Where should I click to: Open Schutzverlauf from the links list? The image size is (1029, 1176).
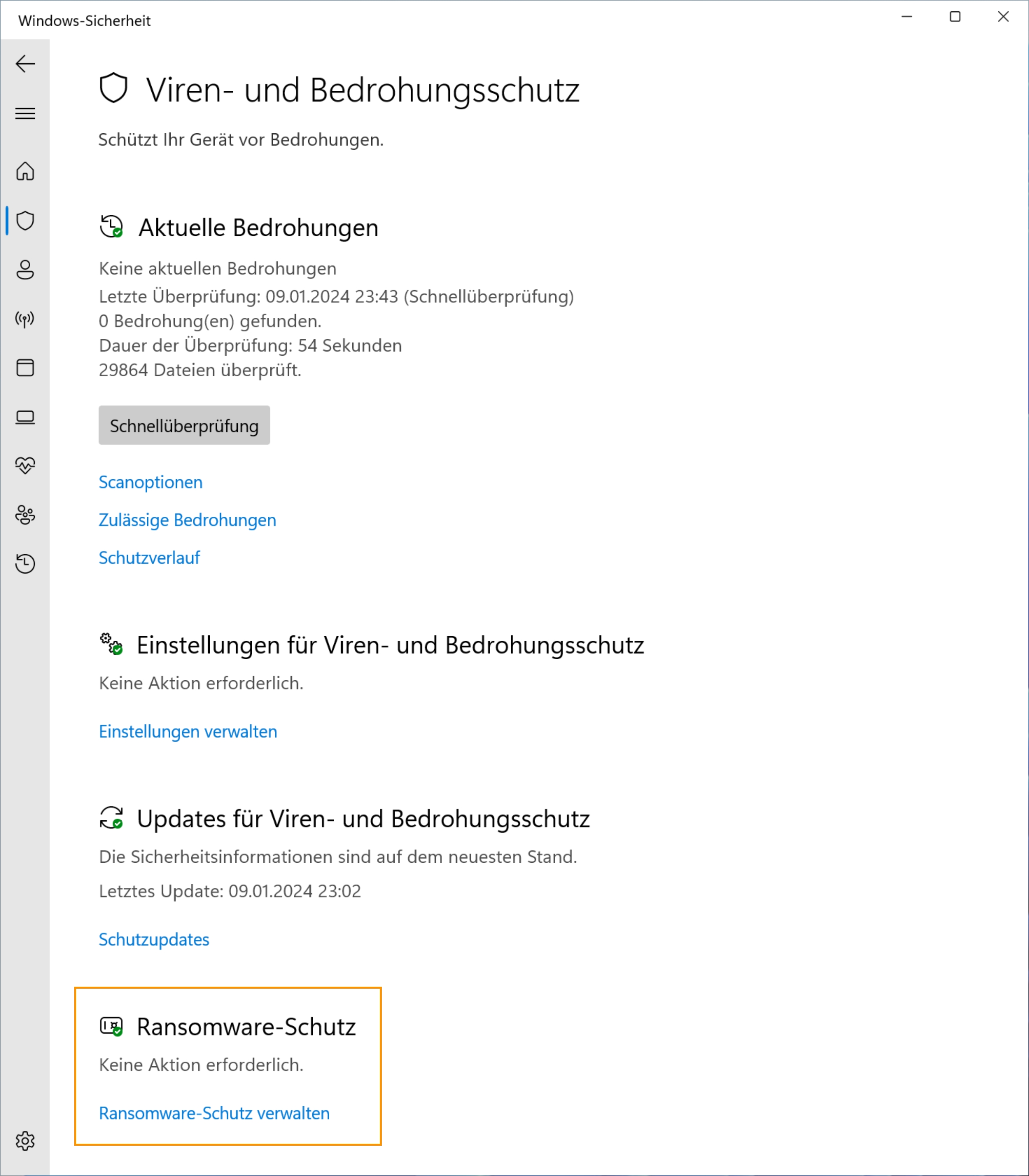coord(149,557)
